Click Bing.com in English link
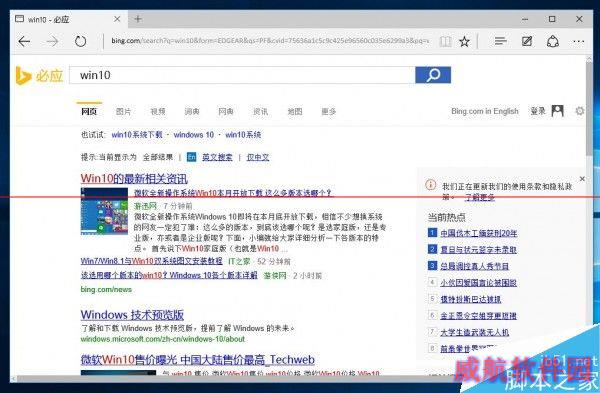The image size is (600, 393). tap(485, 111)
